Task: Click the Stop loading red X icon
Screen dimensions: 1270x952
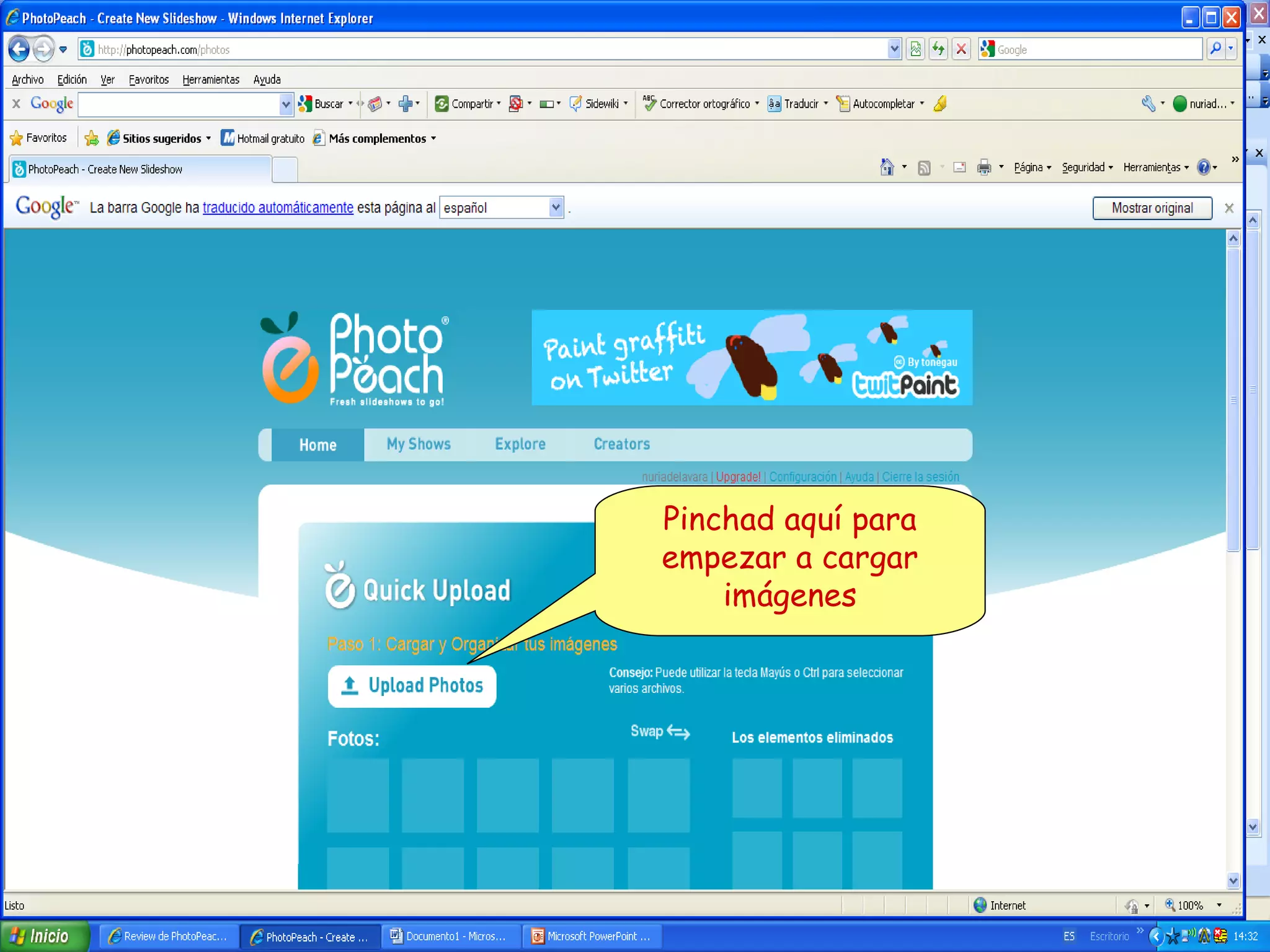Action: point(961,49)
